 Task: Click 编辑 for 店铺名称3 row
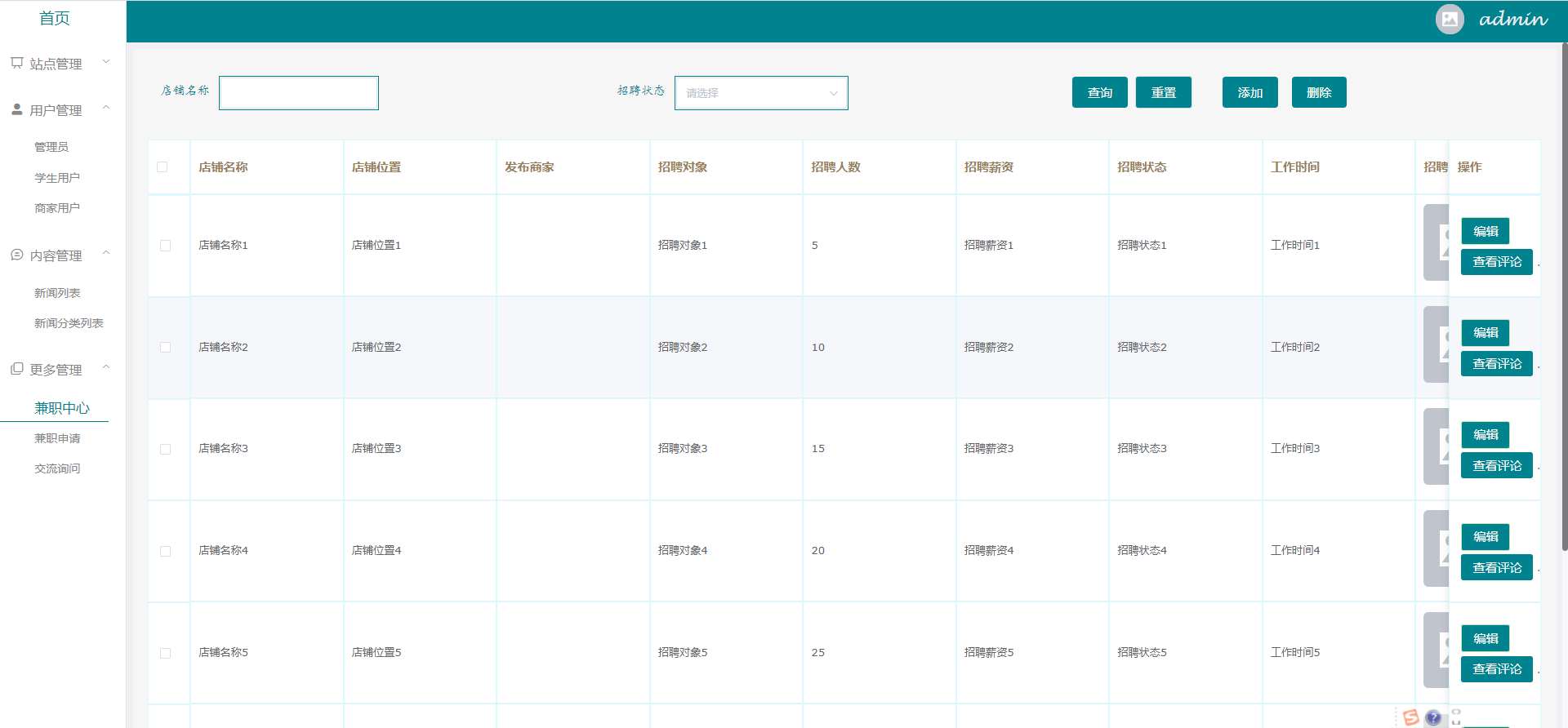tap(1486, 435)
